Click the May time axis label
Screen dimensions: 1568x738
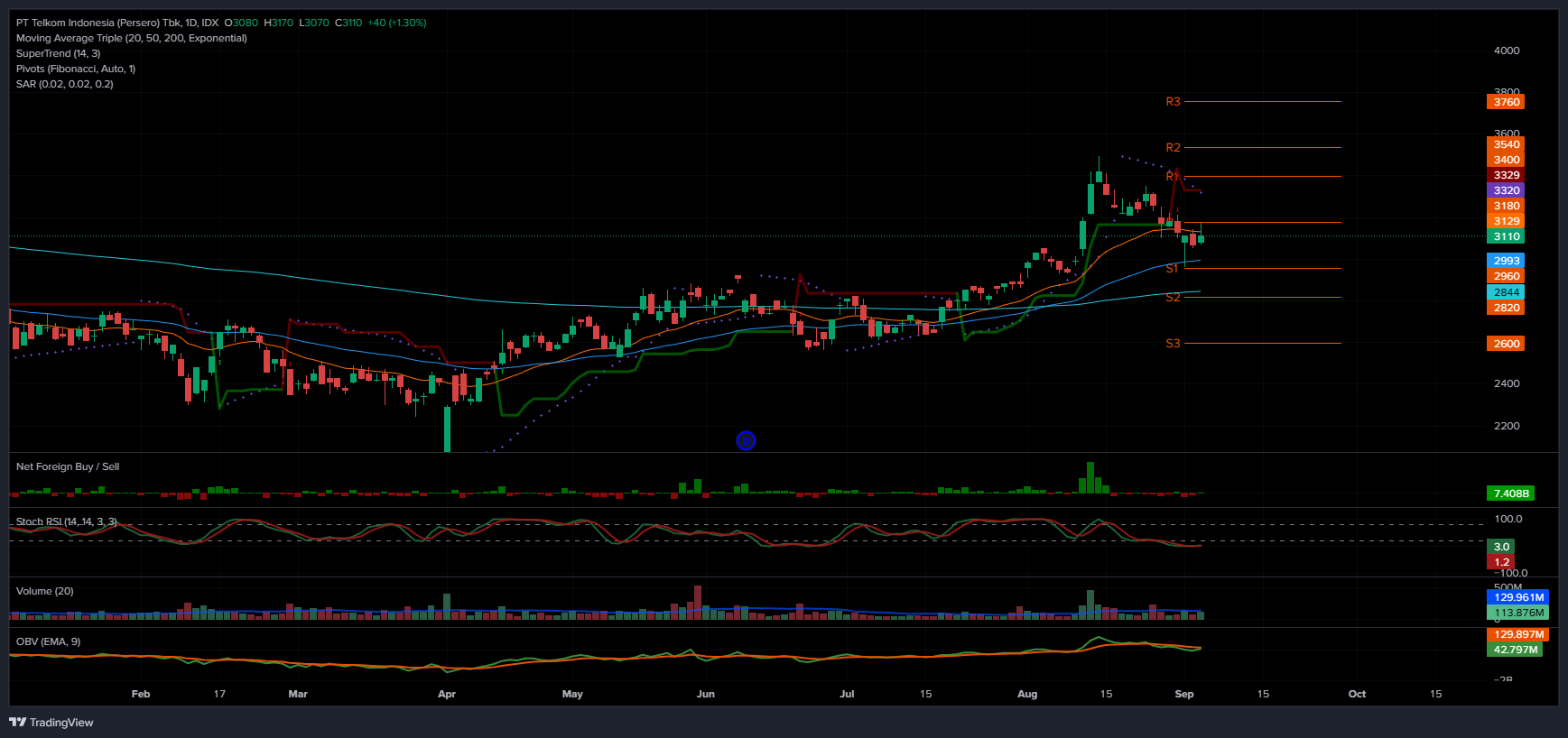click(572, 694)
